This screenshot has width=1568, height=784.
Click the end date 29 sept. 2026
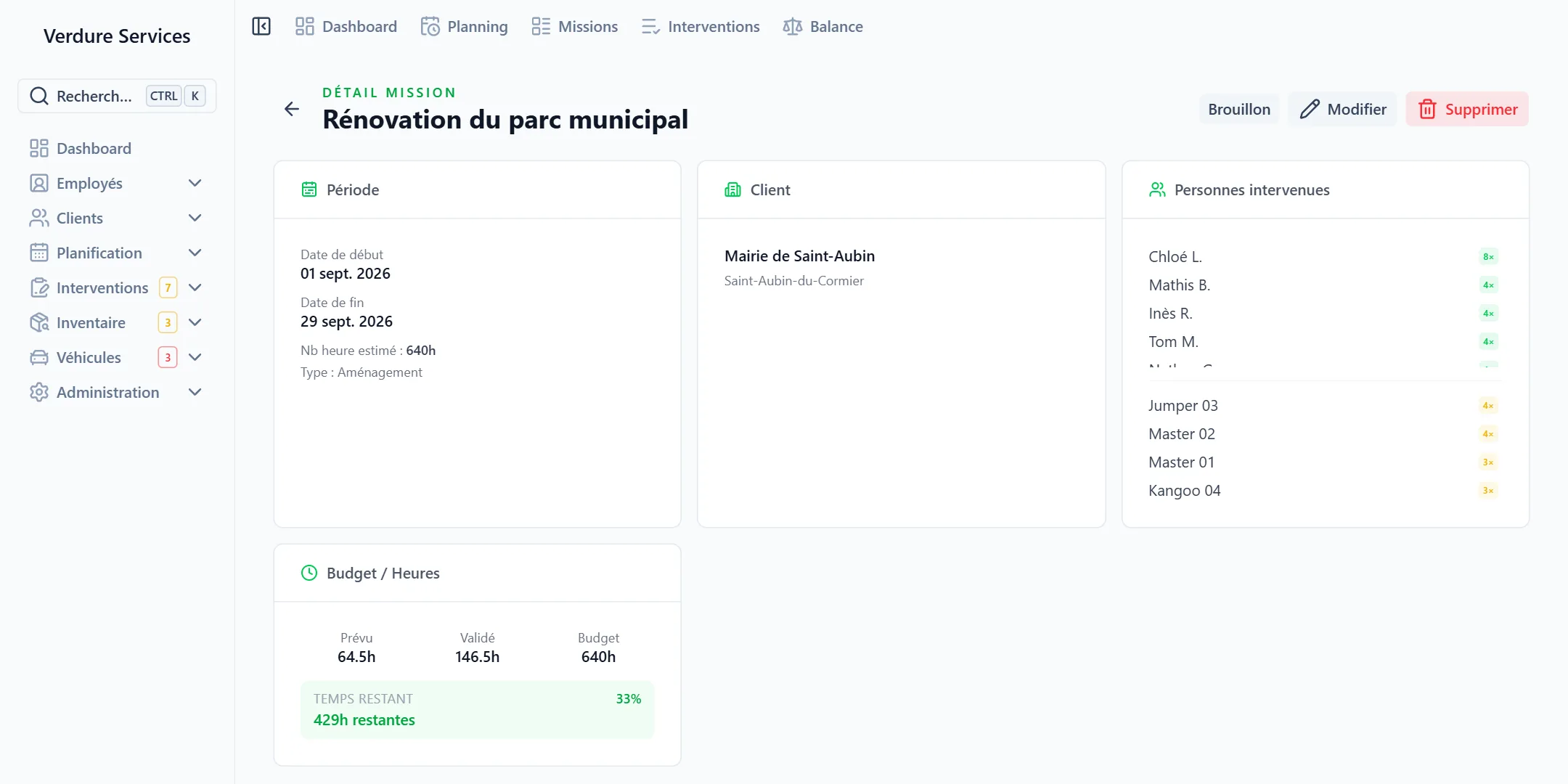pyautogui.click(x=347, y=322)
